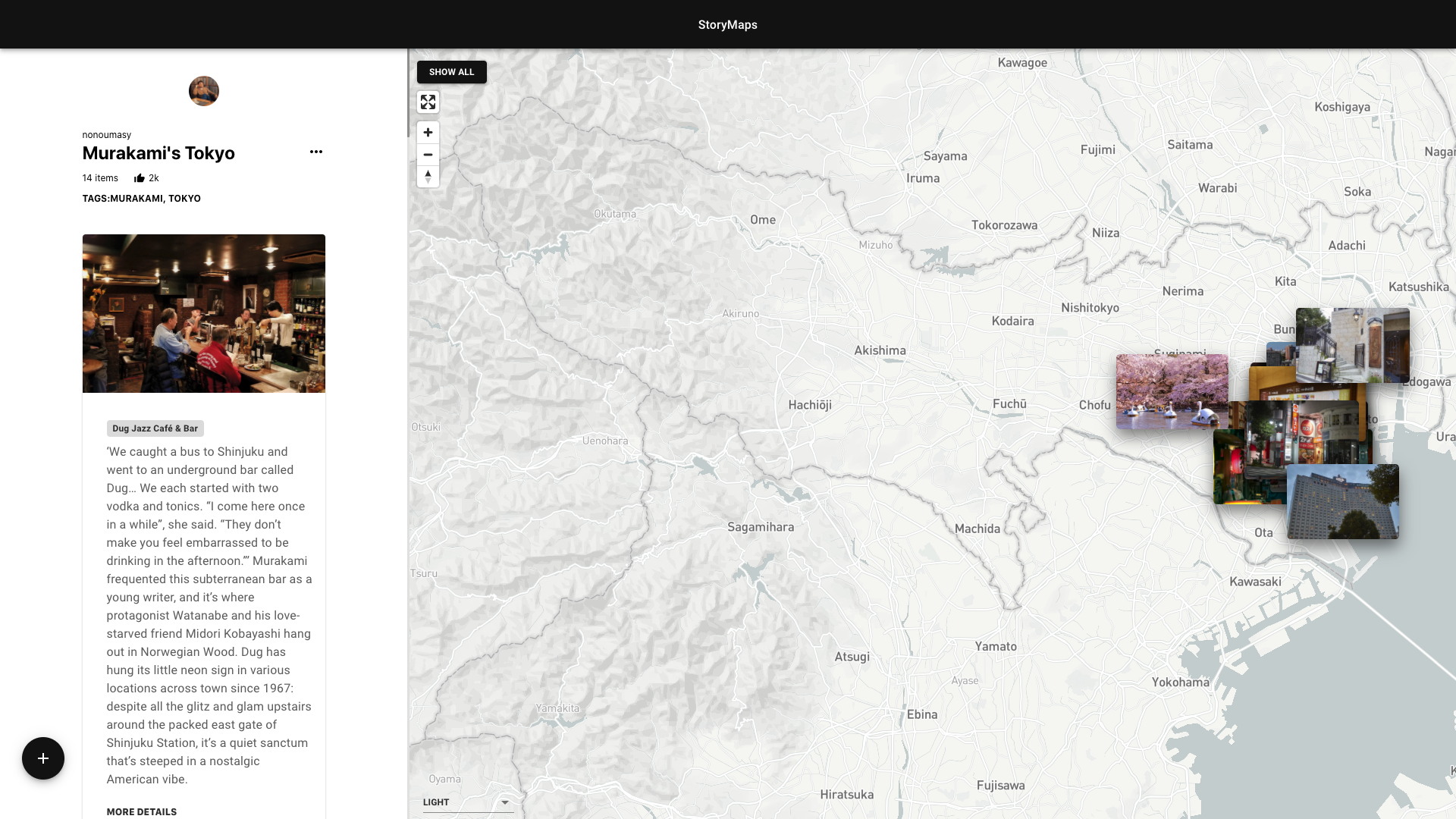Click the Akishima map label

pos(880,350)
